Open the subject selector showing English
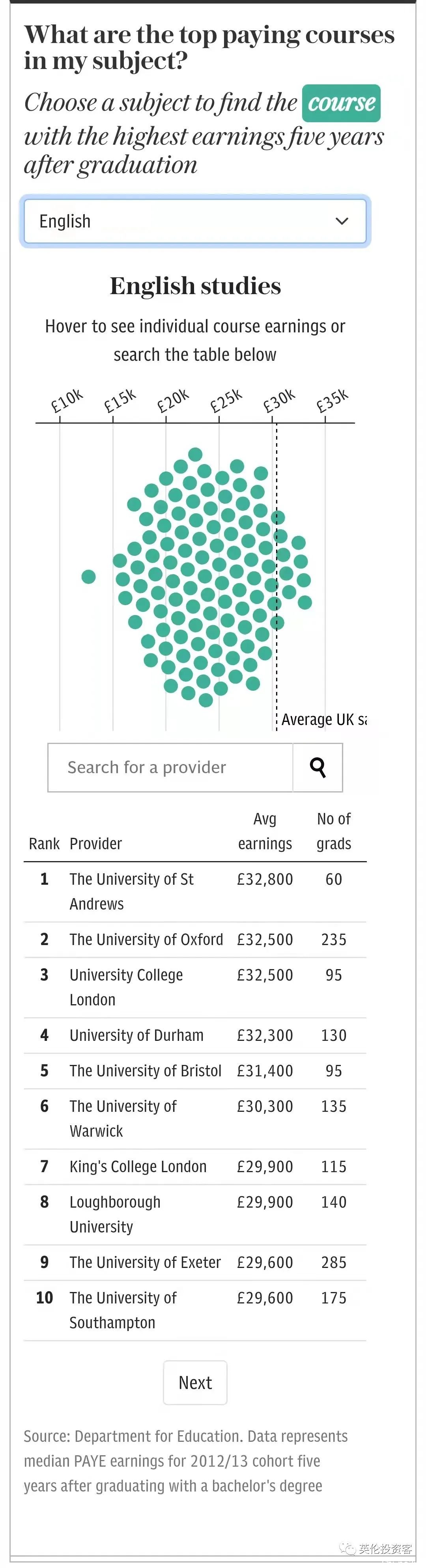The image size is (426, 1568). [x=195, y=222]
